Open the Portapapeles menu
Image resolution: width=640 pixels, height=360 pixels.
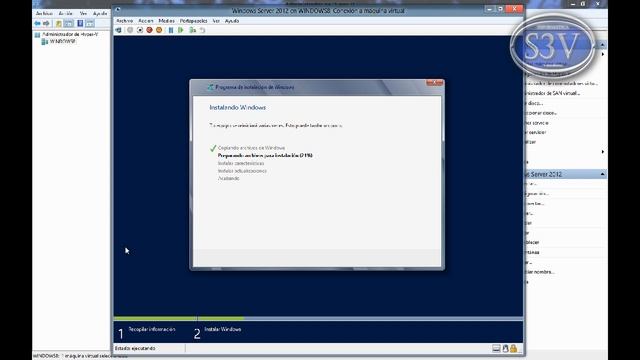[x=193, y=21]
